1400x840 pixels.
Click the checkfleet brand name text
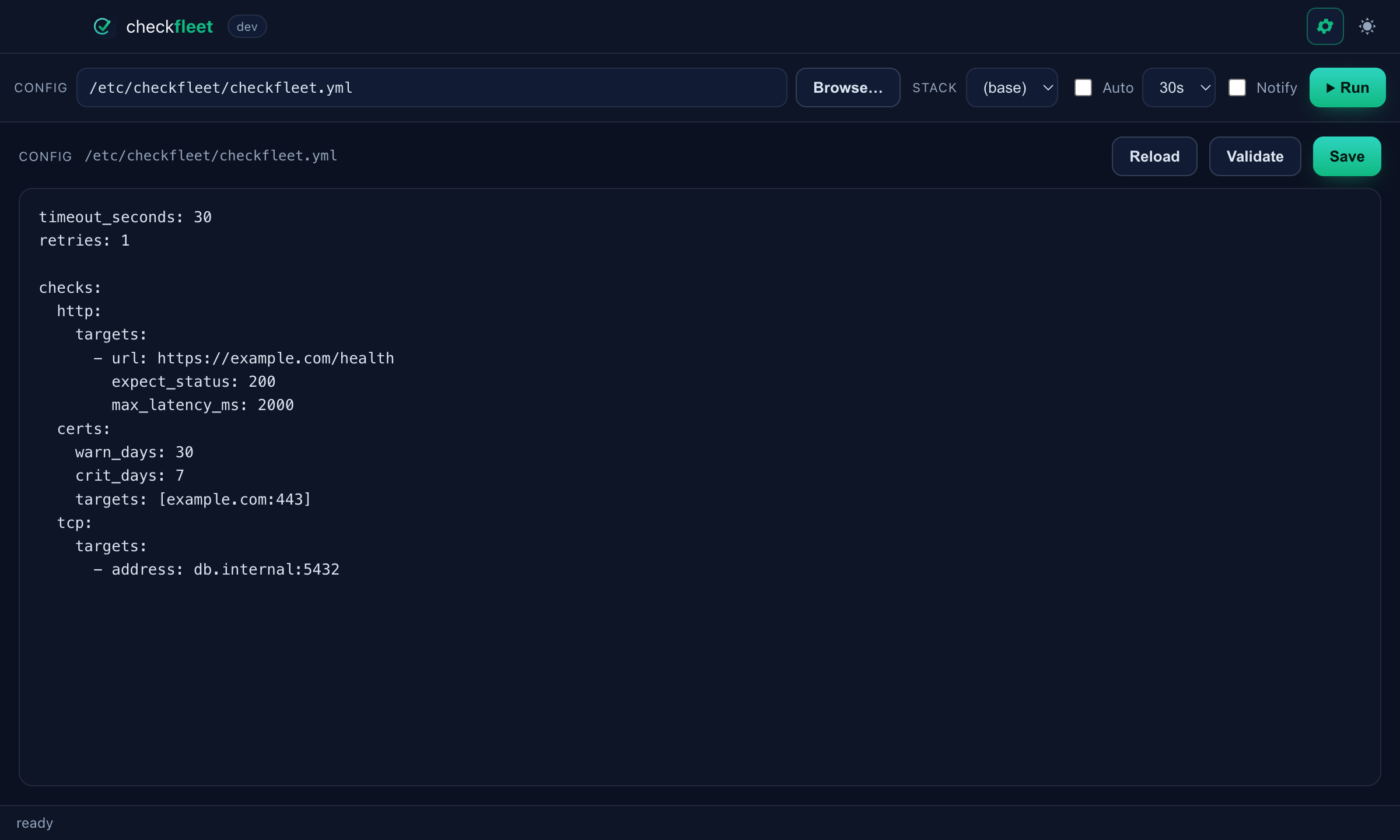[169, 27]
